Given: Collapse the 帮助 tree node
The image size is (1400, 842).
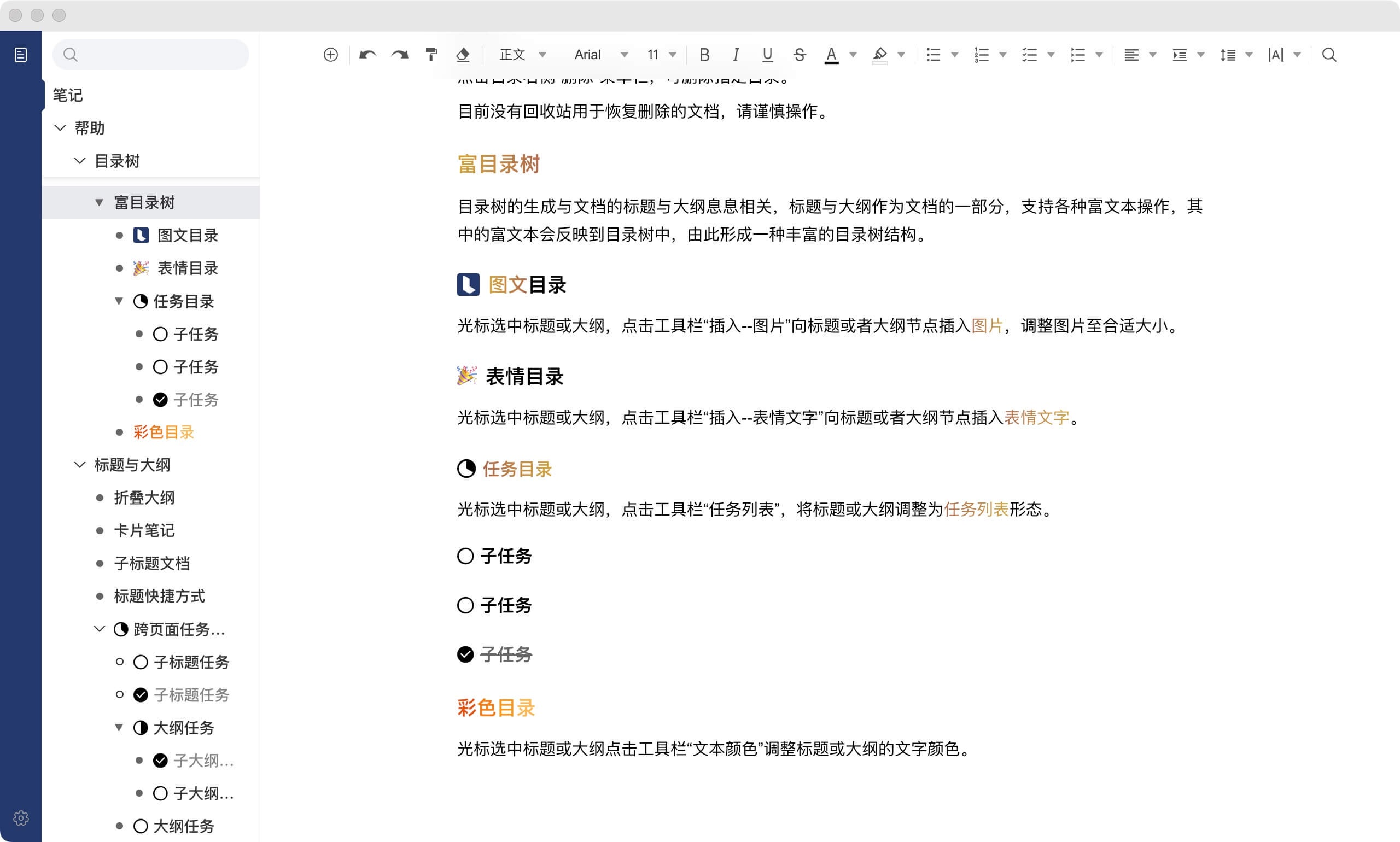Looking at the screenshot, I should [x=60, y=127].
